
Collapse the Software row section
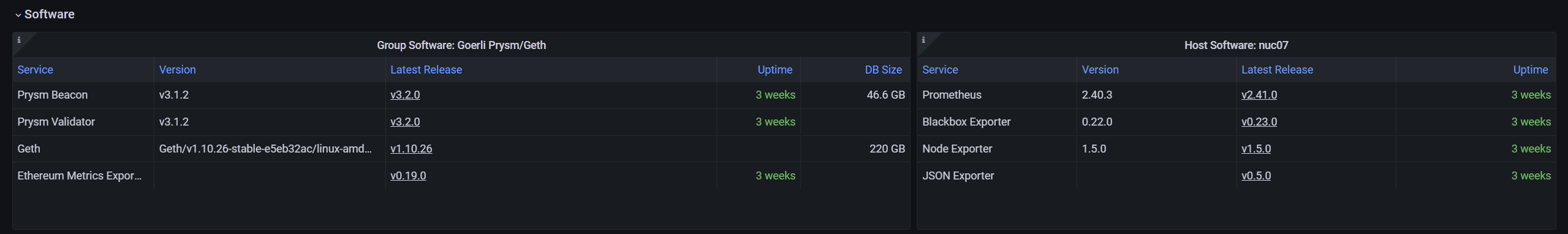44,14
